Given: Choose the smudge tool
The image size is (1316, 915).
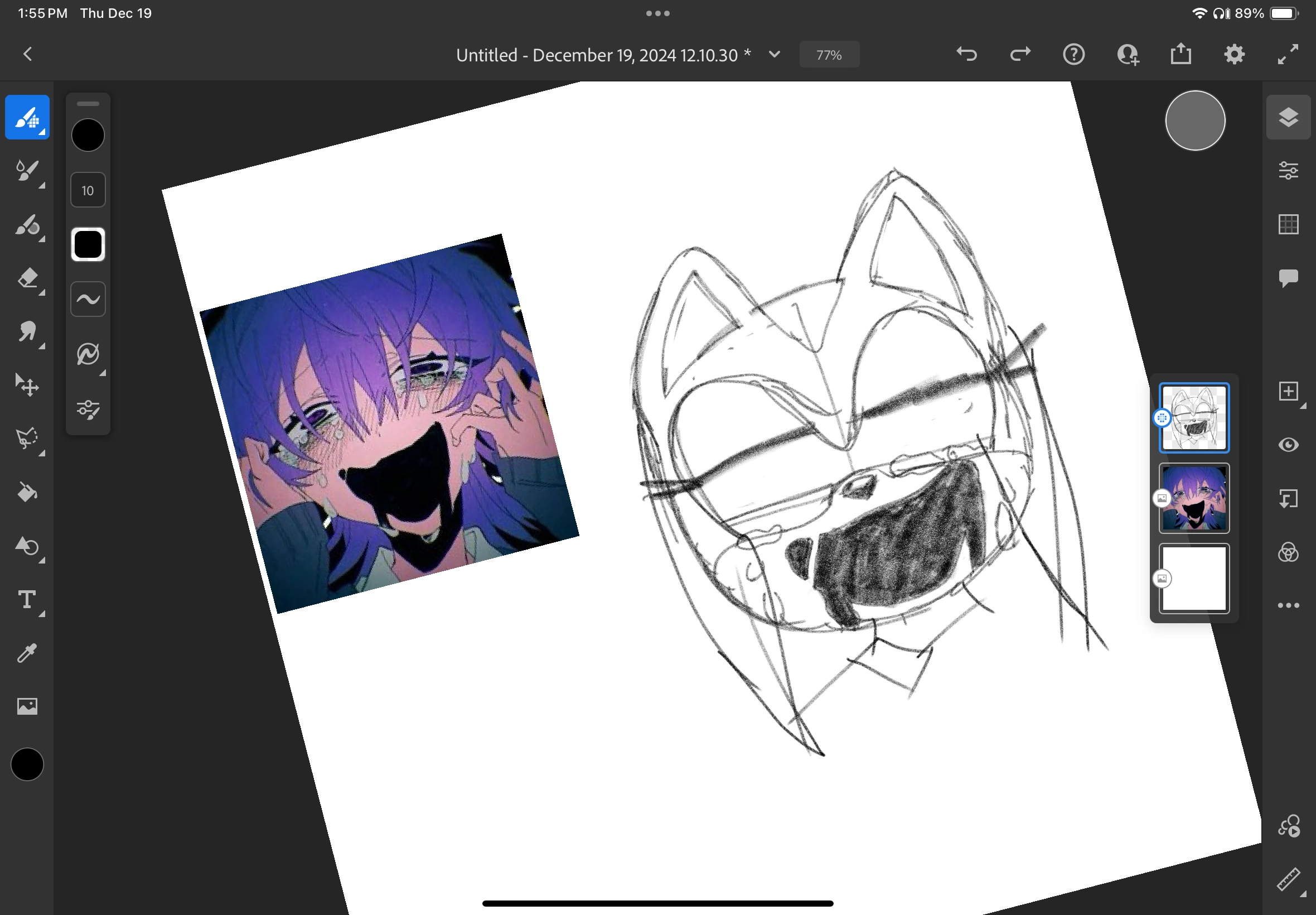Looking at the screenshot, I should click(x=27, y=332).
